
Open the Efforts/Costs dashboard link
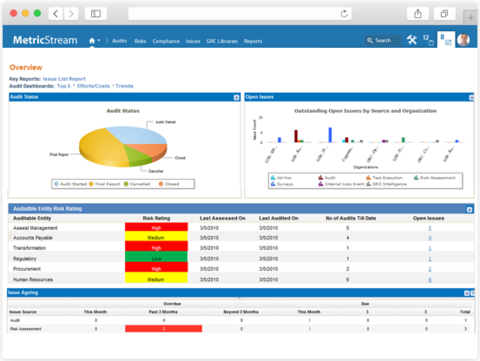click(x=93, y=86)
